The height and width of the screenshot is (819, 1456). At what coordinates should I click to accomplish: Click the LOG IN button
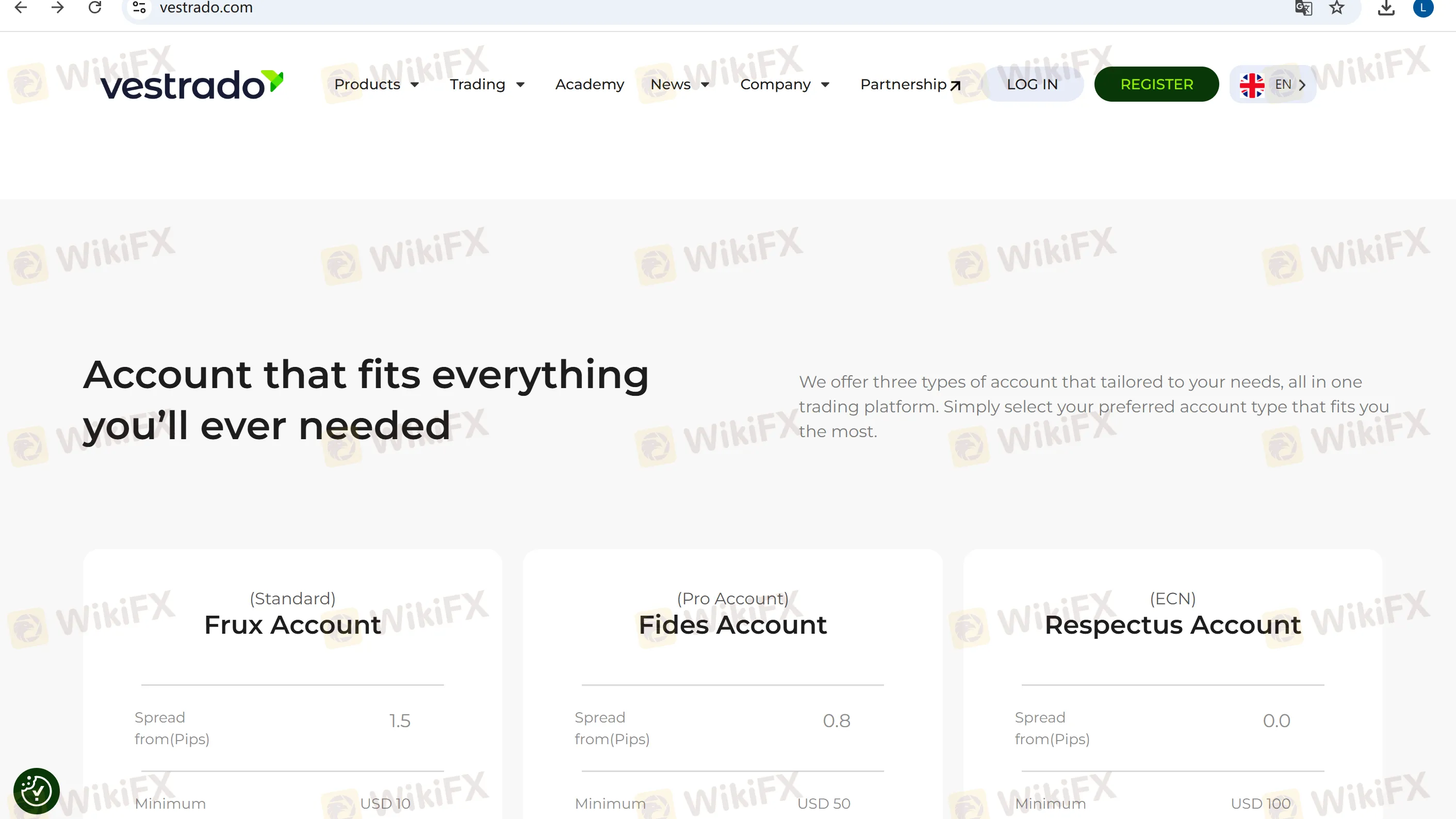[x=1032, y=84]
